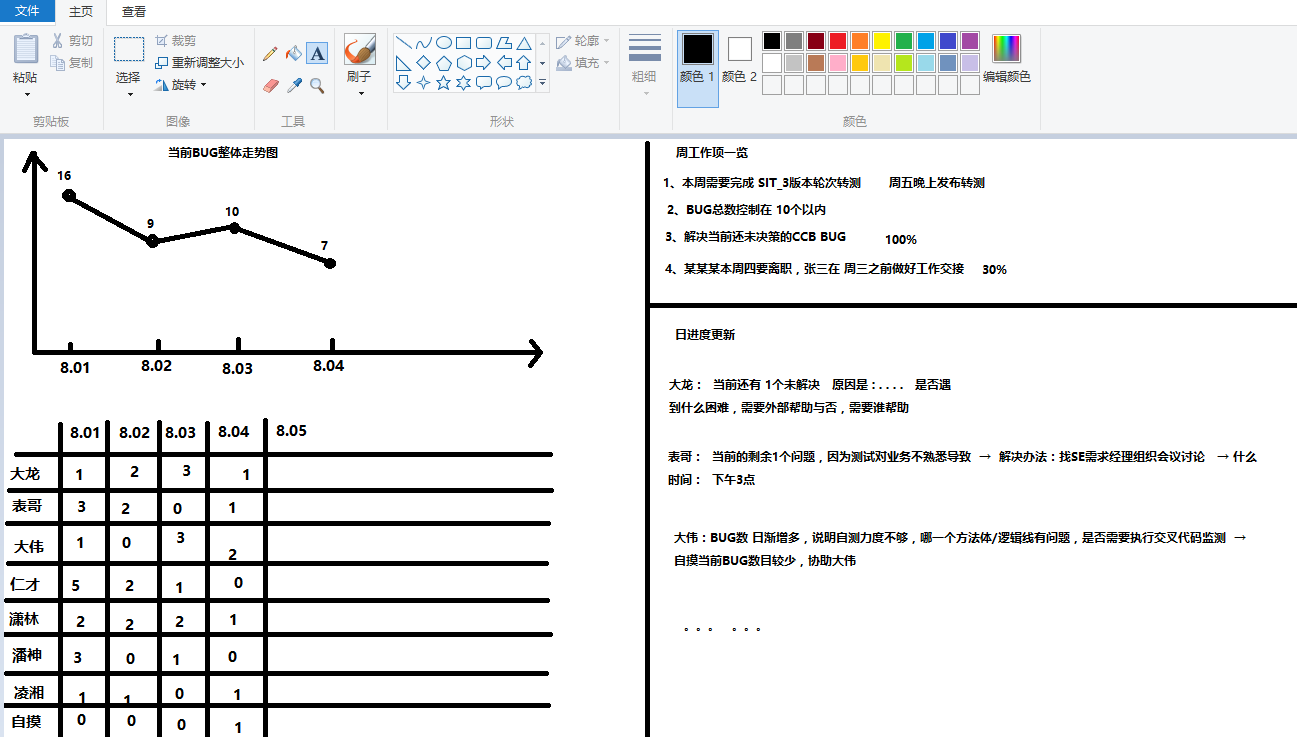
Task: Choose the Down arrow shape
Action: coord(403,83)
